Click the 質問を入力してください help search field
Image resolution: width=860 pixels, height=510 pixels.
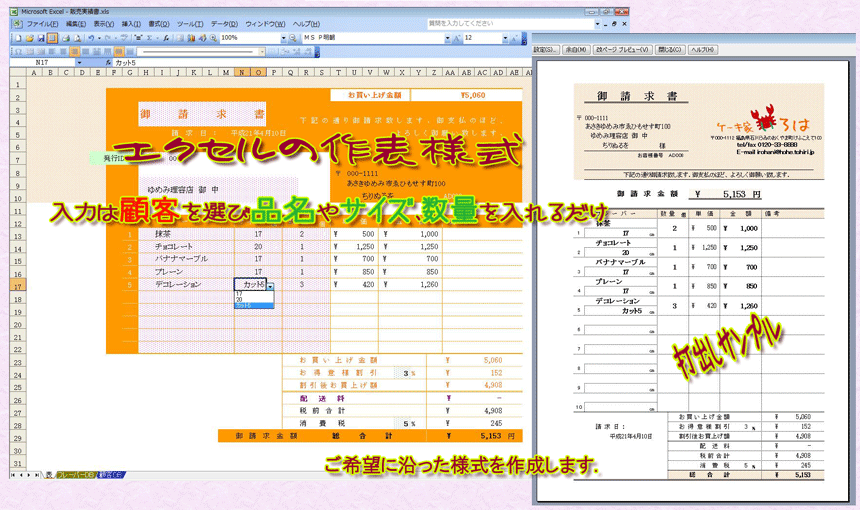point(500,22)
